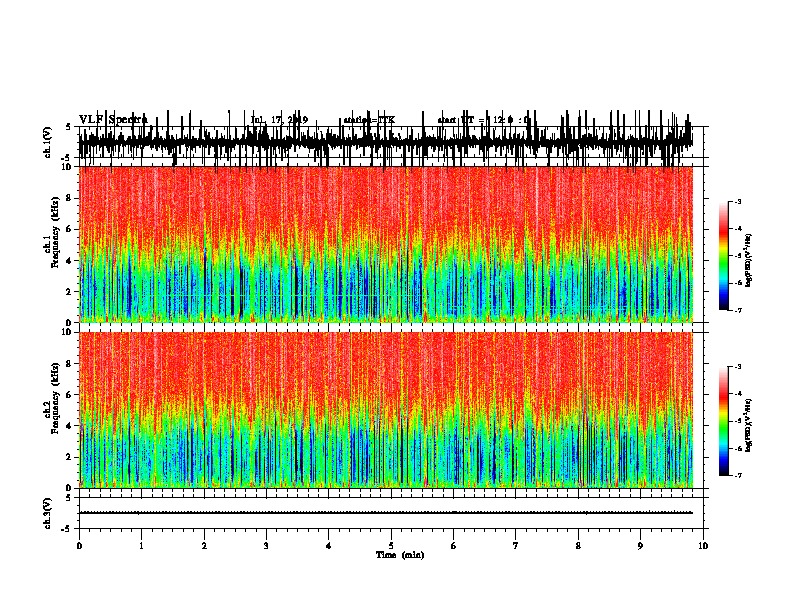Screen dimensions: 792x612
Task: Click the ch.2 spectrogram colorbar
Action: (724, 421)
